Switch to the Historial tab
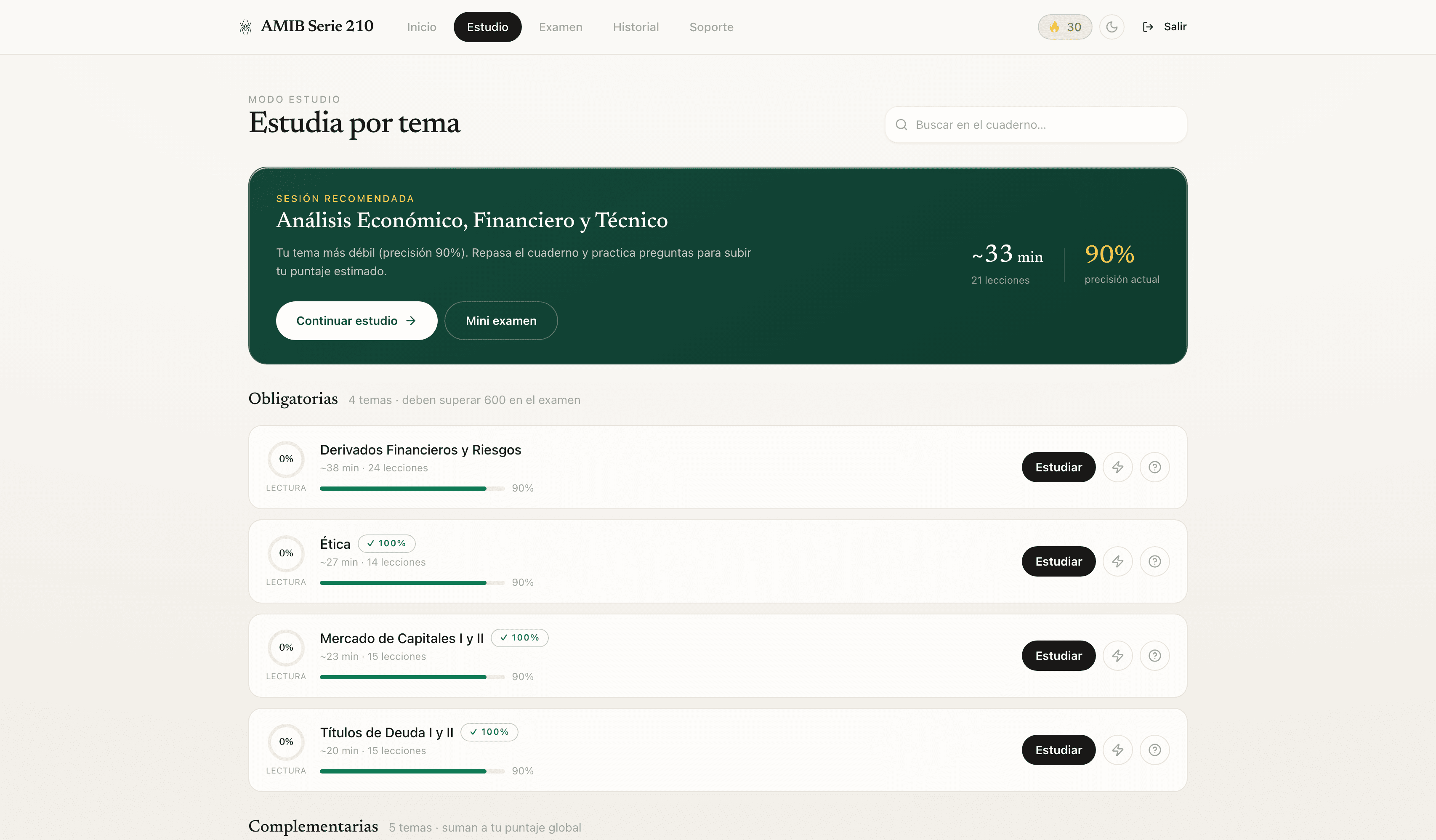Image resolution: width=1436 pixels, height=840 pixels. [636, 27]
